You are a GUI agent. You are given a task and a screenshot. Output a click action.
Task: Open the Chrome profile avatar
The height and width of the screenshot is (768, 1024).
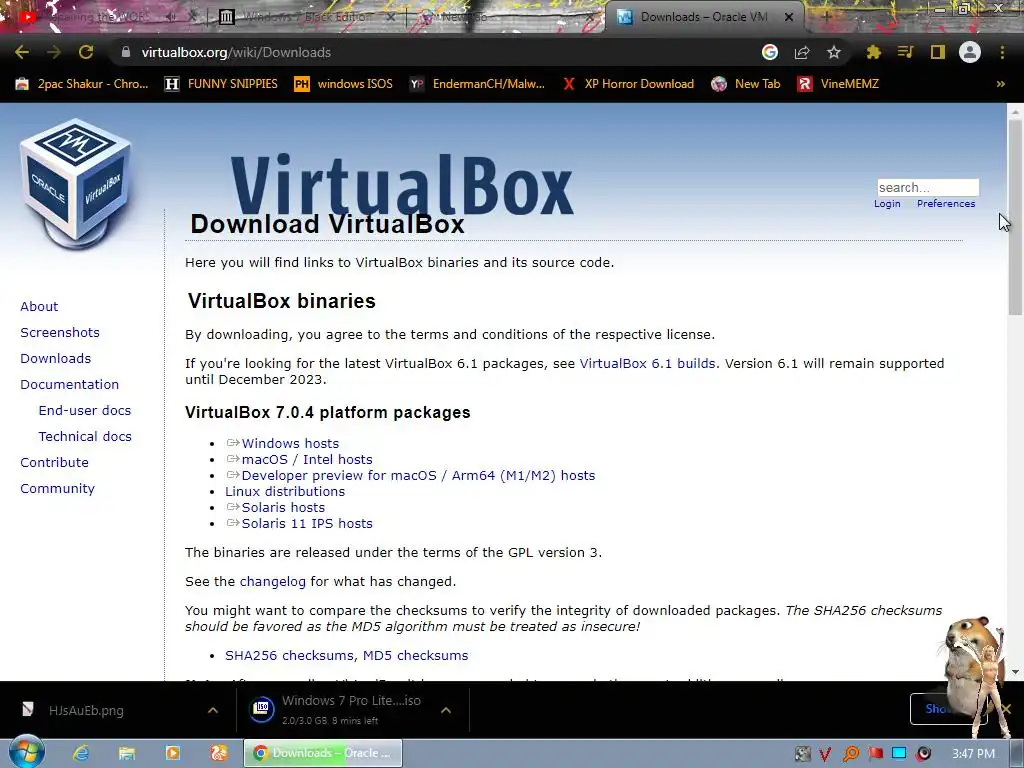(970, 52)
